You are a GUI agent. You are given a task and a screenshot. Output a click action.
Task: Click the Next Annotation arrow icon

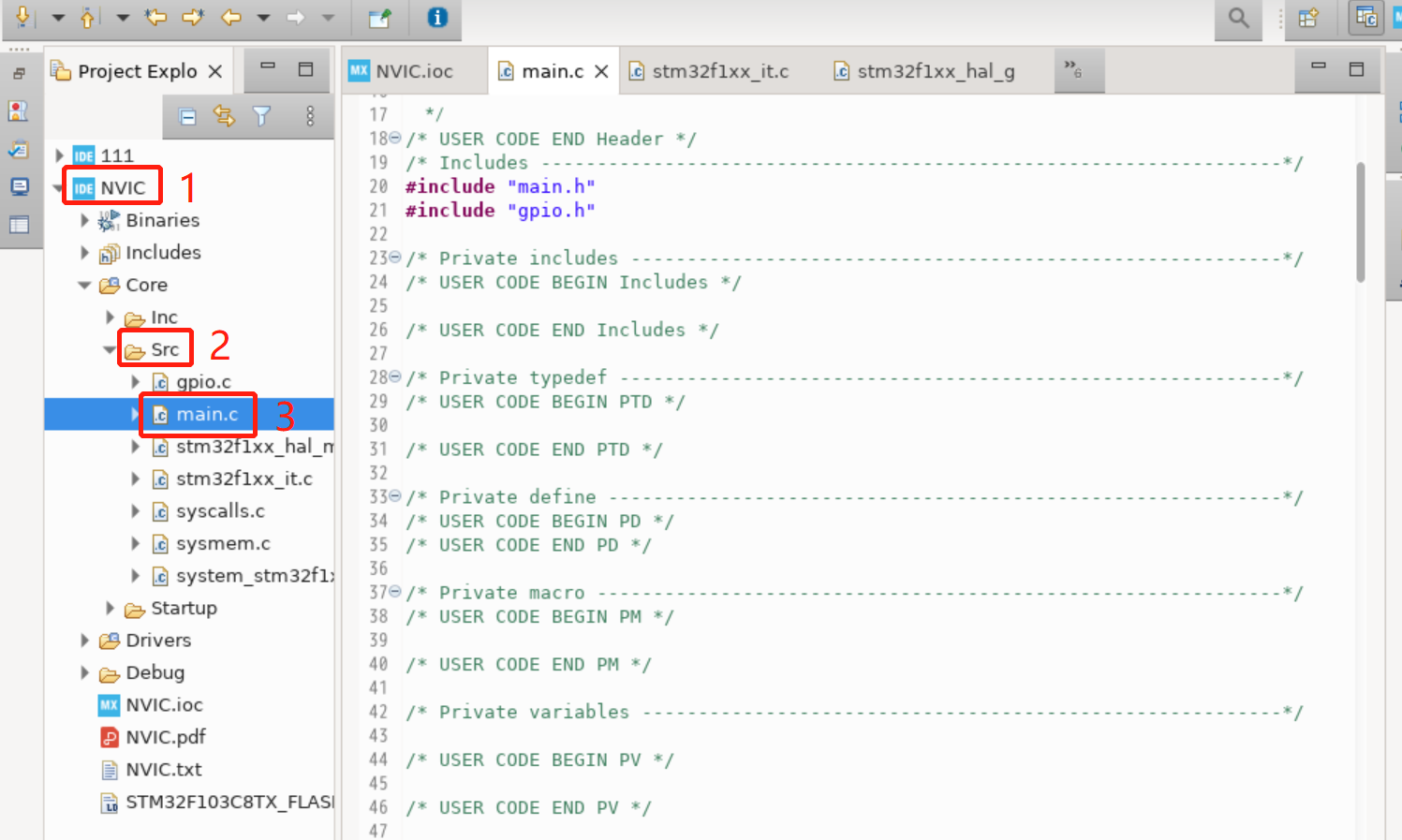pos(22,16)
